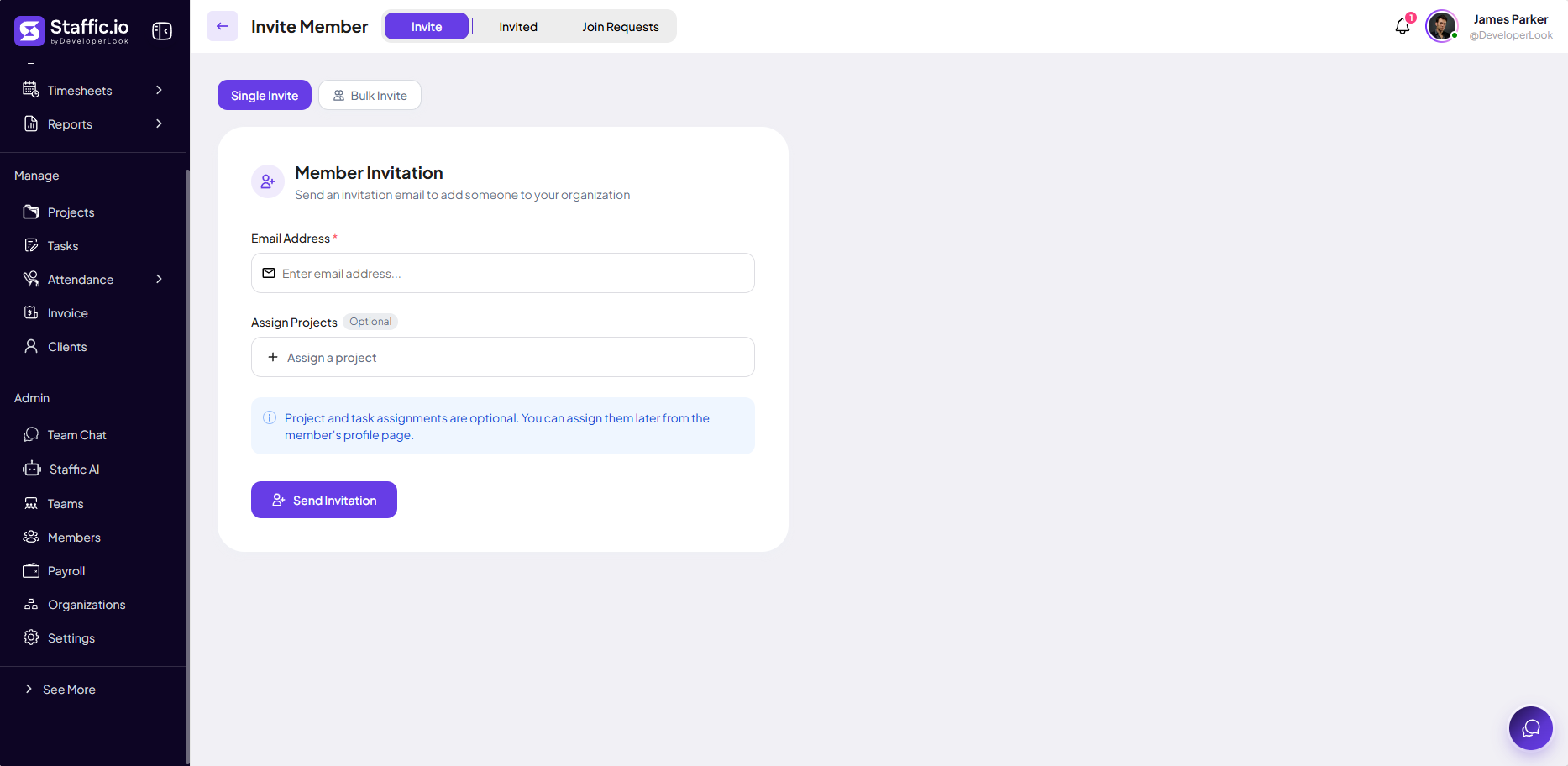Screen dimensions: 1568x766
Task: Open the chat support floating button
Action: pyautogui.click(x=1531, y=728)
